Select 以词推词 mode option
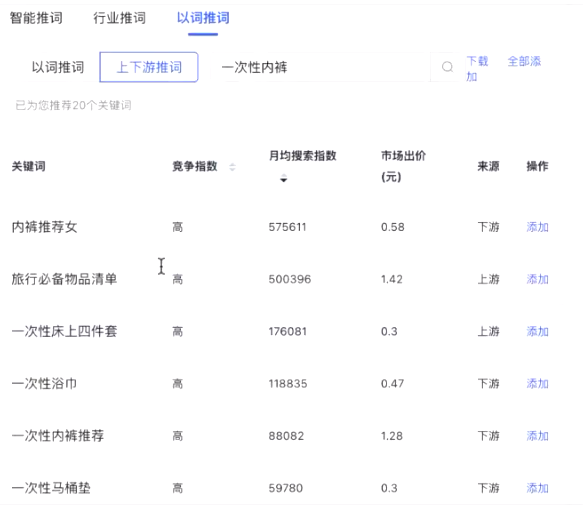This screenshot has height=506, width=583. pos(58,67)
